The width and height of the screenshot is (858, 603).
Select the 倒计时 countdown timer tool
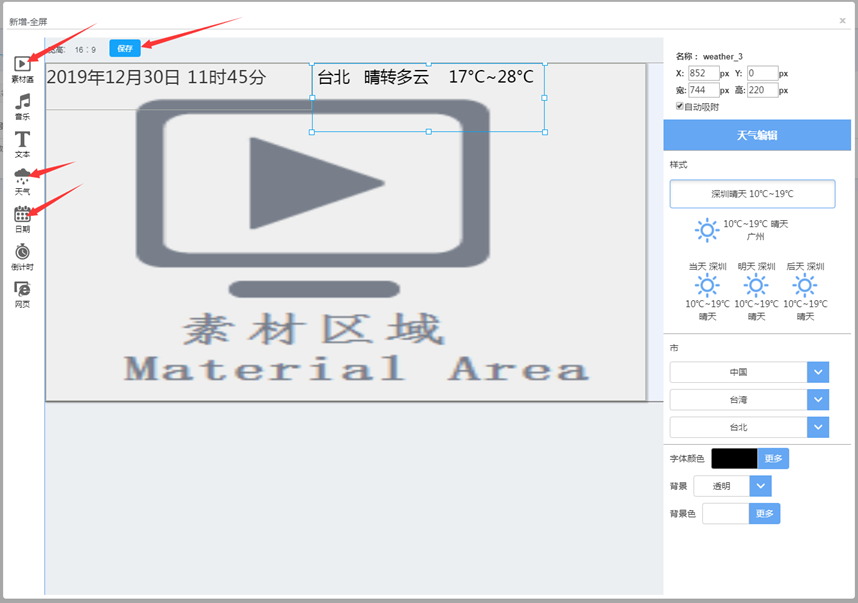pyautogui.click(x=22, y=256)
